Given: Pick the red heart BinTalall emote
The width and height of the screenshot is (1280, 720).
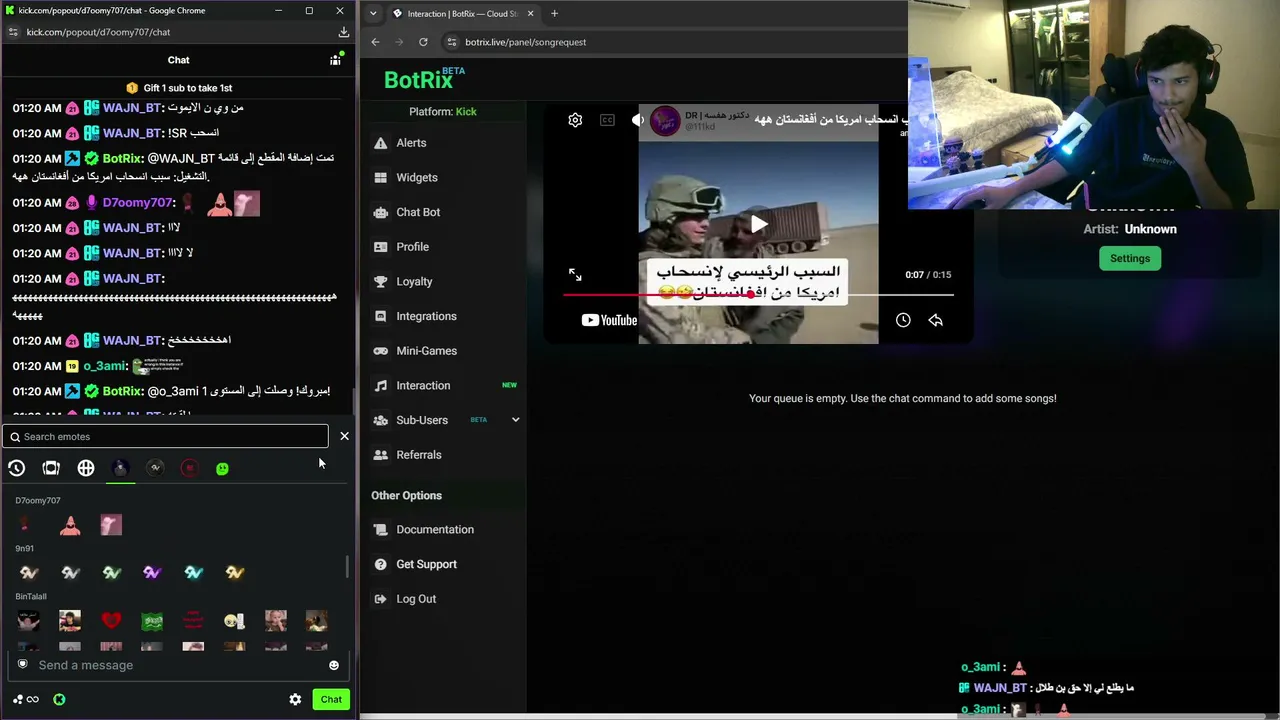Looking at the screenshot, I should click(x=111, y=621).
